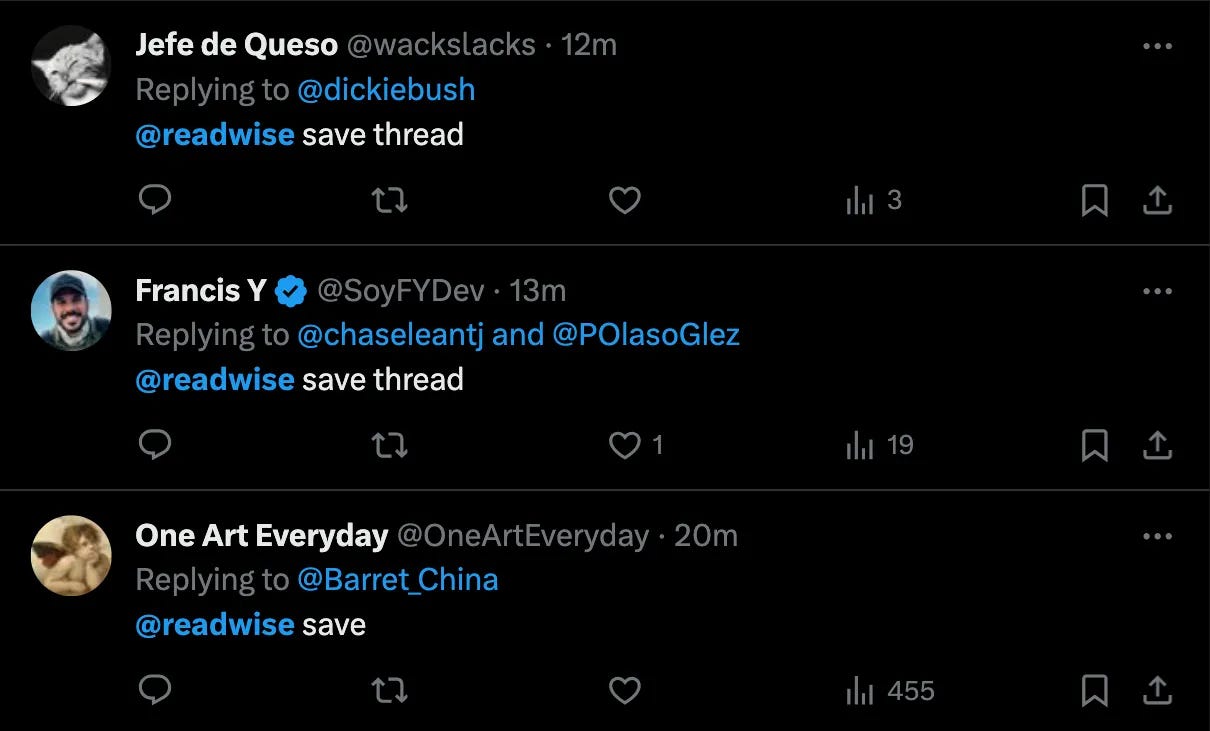1210x731 pixels.
Task: Open One Art Everyday's cherub avatar
Action: pyautogui.click(x=71, y=556)
